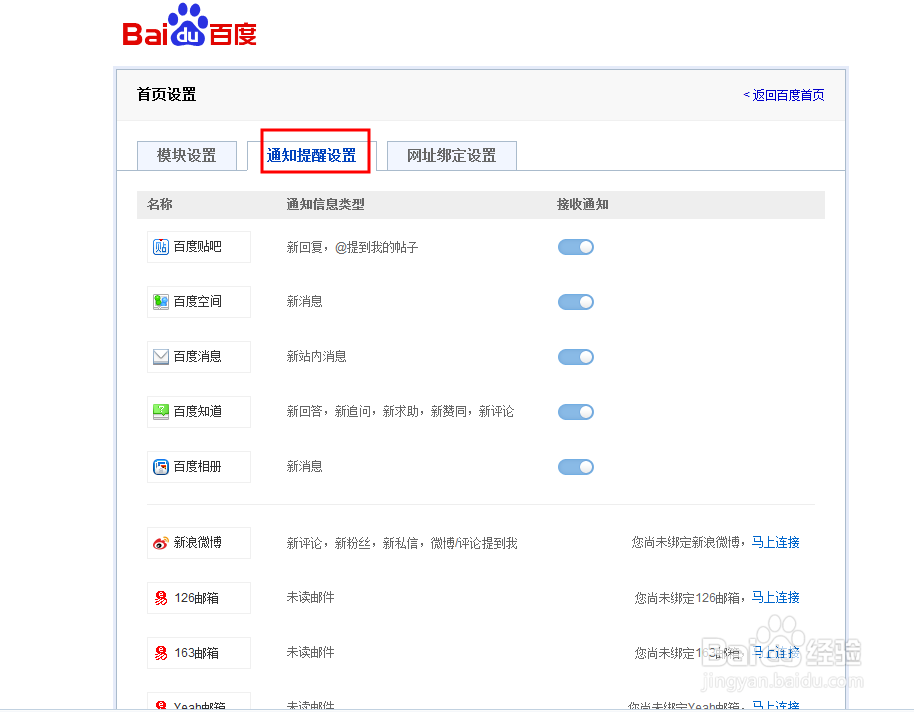Select the 通知提醒设置 tab
Viewport: 914px width, 712px height.
click(x=312, y=156)
